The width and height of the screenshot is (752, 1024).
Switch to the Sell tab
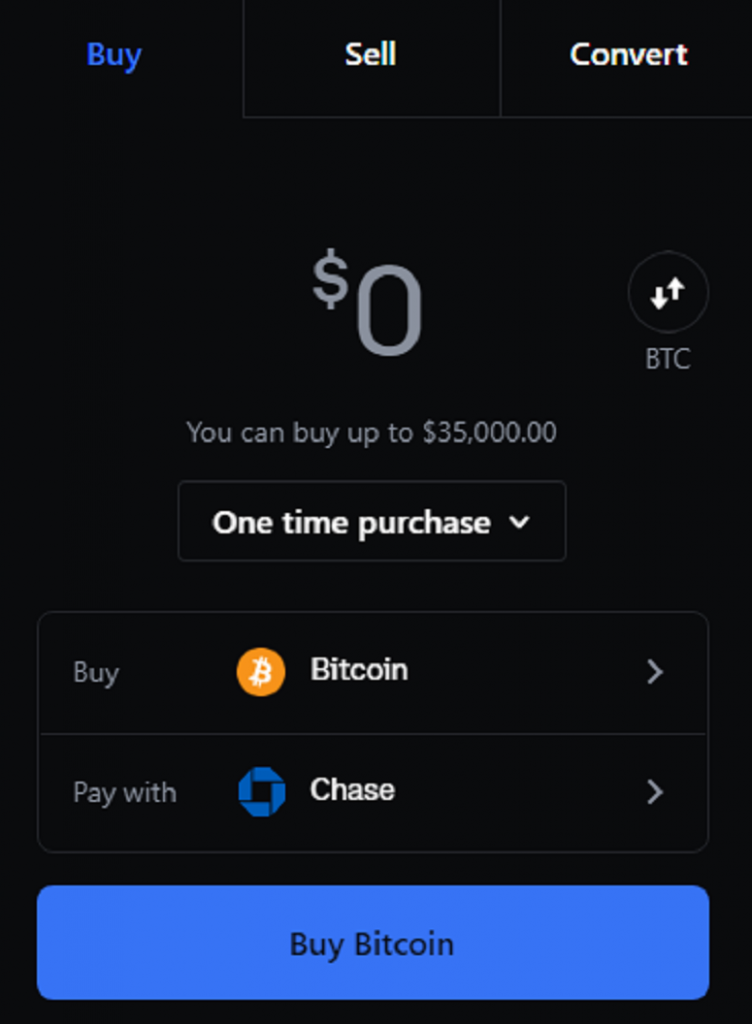coord(370,54)
